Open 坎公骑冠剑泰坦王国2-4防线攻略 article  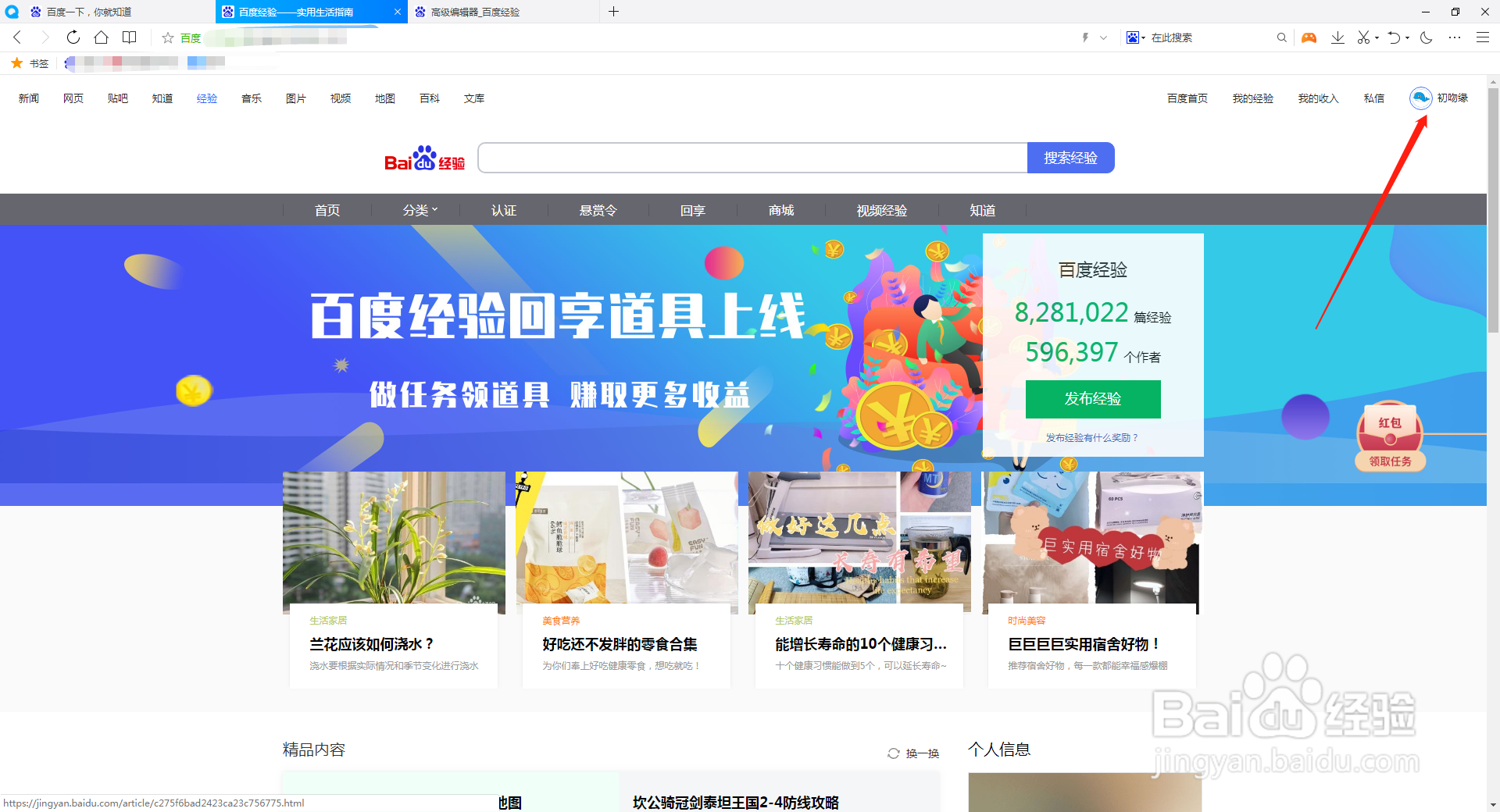736,803
